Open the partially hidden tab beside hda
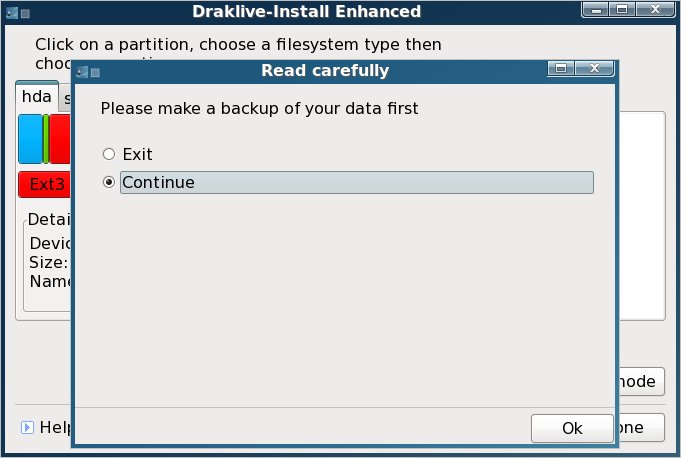 [67, 99]
